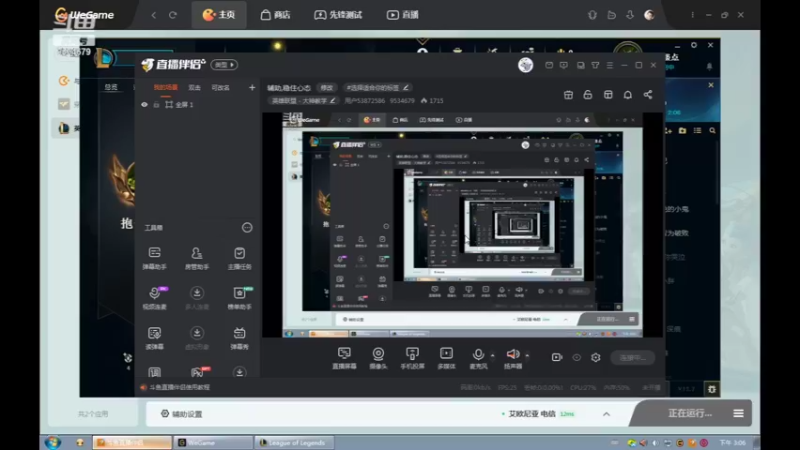This screenshot has height=450, width=800.
Task: Open the 弹幕助手 tool
Action: tap(154, 258)
